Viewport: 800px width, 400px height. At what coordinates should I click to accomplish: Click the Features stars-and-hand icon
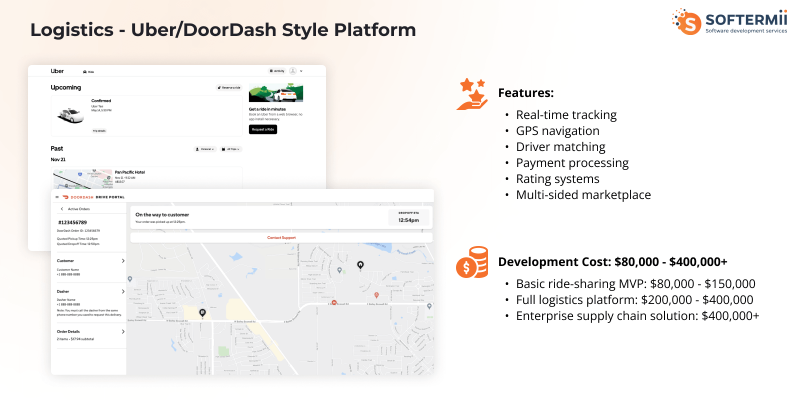pyautogui.click(x=472, y=94)
